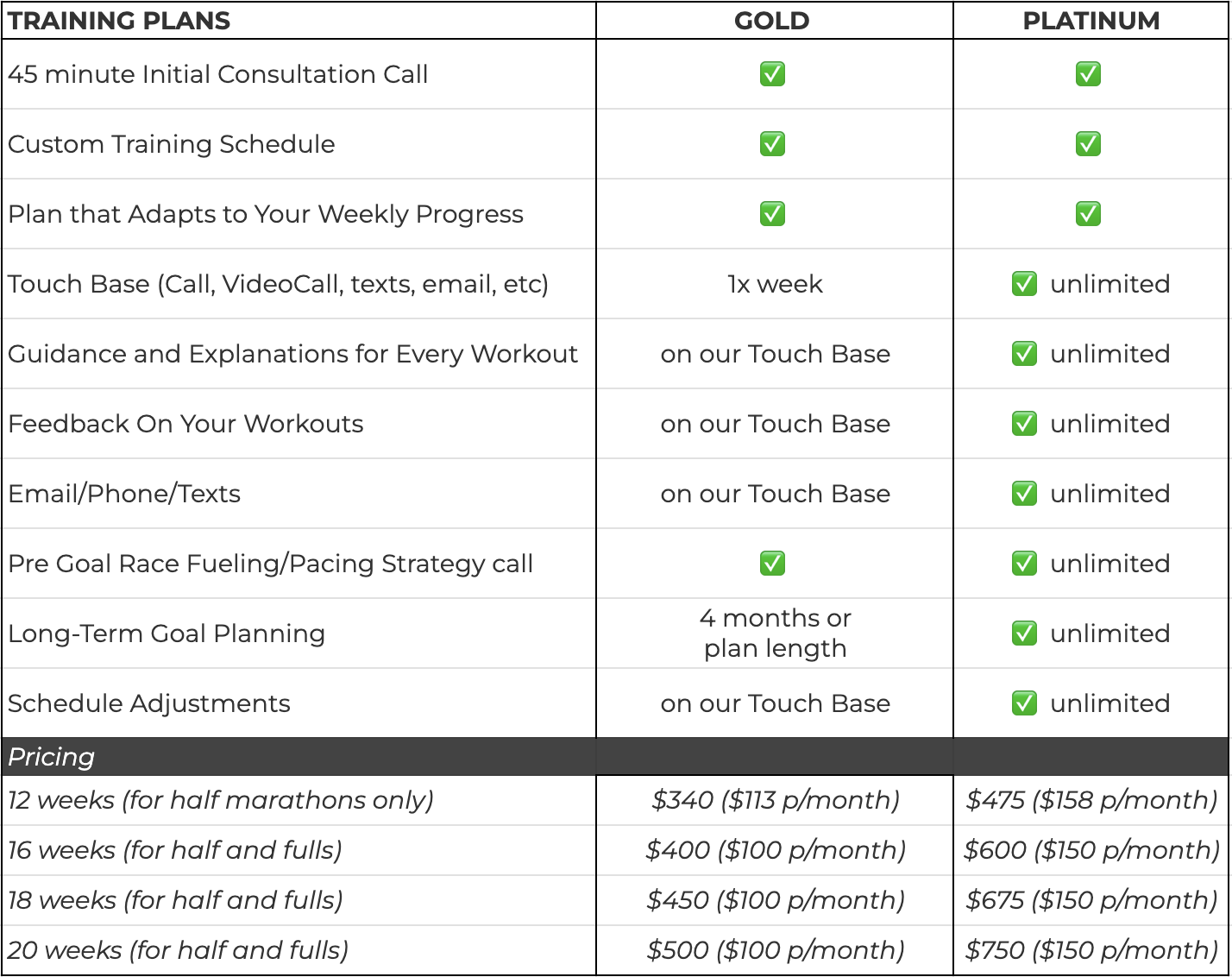Screen dimensions: 1232x977
Task: Click Platinum check icon in Email/Phone/Texts row
Action: coord(1024,494)
